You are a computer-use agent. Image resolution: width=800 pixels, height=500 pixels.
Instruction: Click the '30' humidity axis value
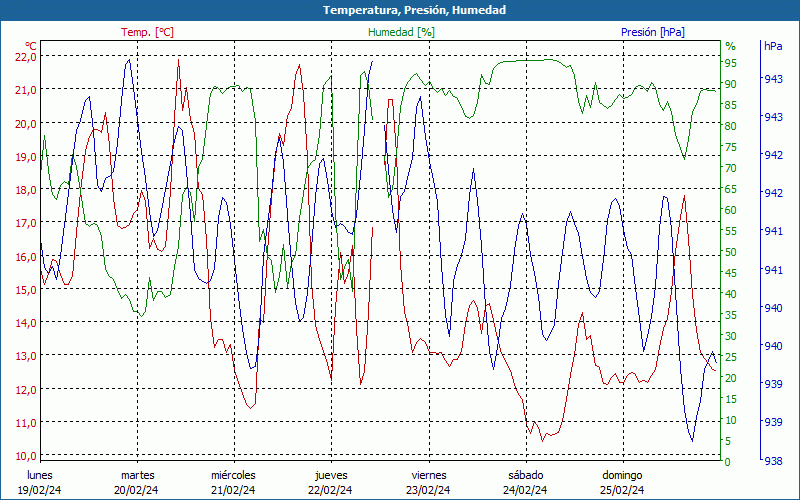(x=731, y=336)
